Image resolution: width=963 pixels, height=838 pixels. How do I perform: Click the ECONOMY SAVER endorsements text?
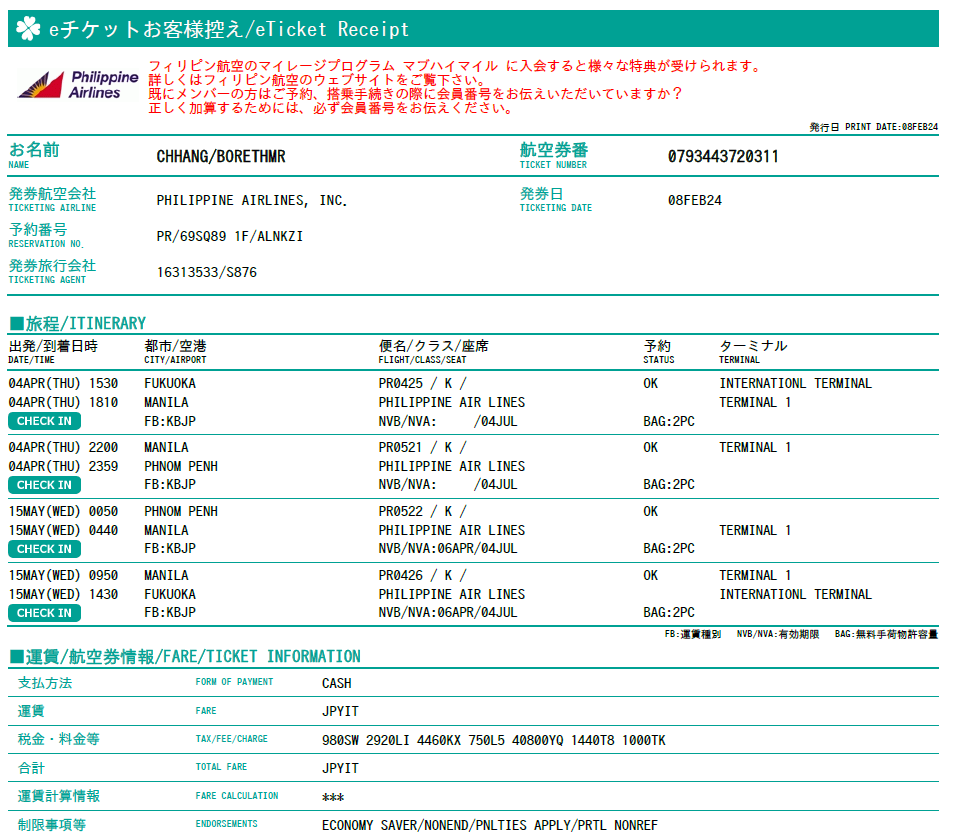click(489, 825)
